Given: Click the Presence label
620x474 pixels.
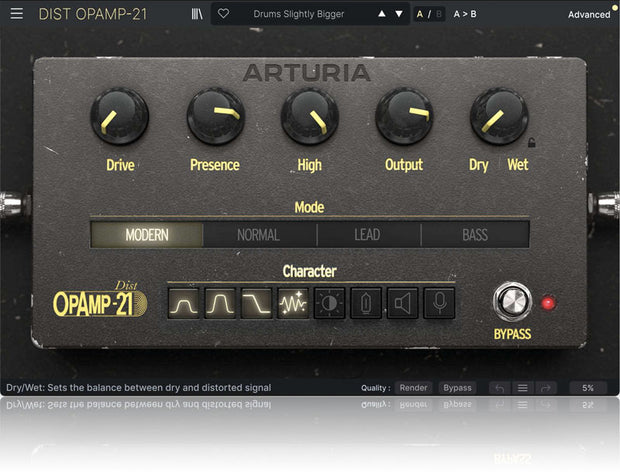Looking at the screenshot, I should click(x=215, y=165).
